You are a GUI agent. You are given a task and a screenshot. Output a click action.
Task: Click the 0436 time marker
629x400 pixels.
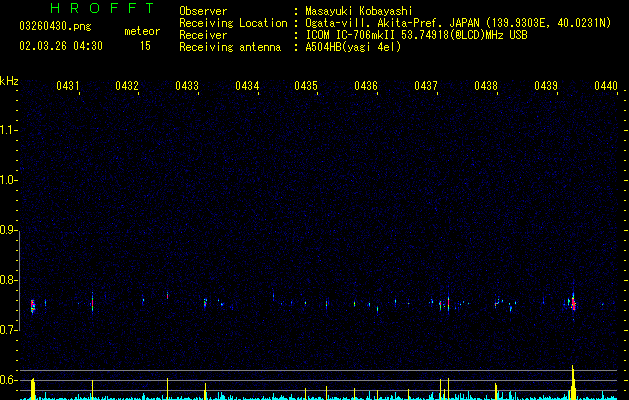366,86
